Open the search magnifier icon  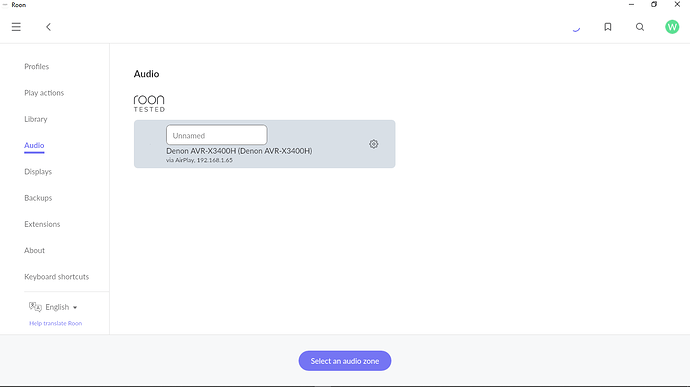pos(640,27)
